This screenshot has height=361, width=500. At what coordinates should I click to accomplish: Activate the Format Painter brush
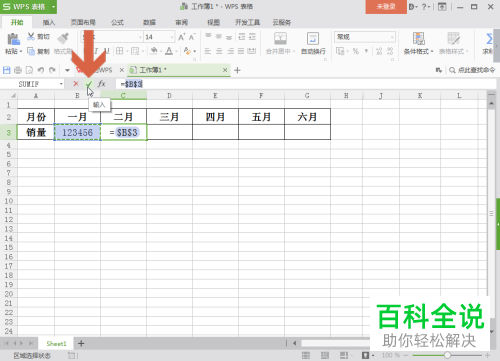tap(63, 38)
